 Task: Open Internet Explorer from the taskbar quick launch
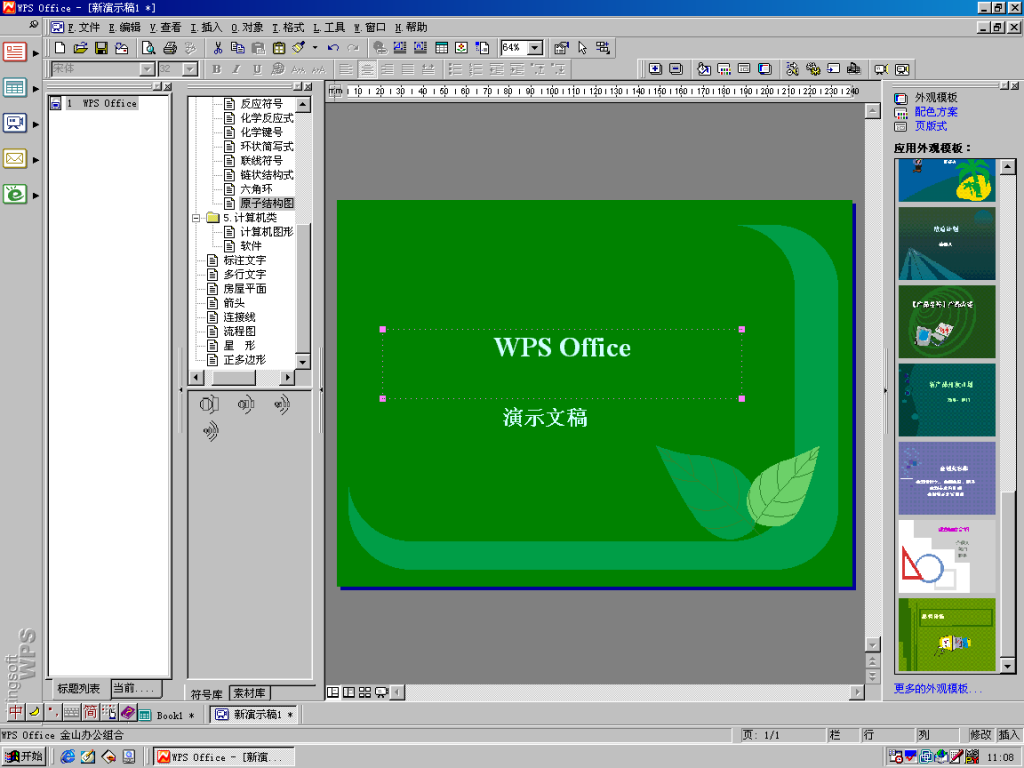(x=67, y=756)
